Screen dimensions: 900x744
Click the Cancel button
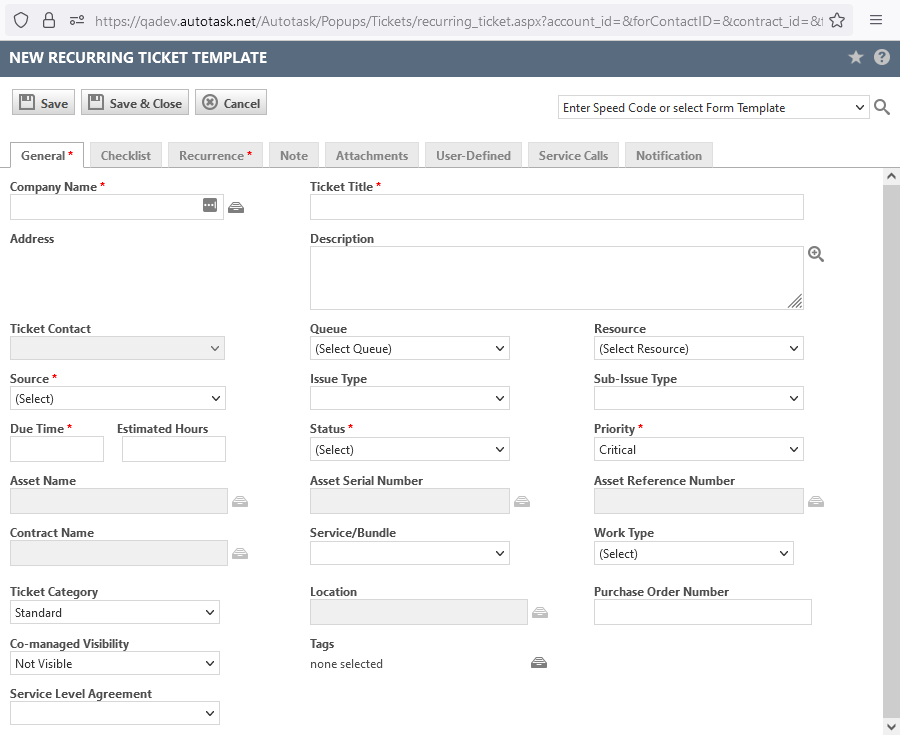point(231,103)
